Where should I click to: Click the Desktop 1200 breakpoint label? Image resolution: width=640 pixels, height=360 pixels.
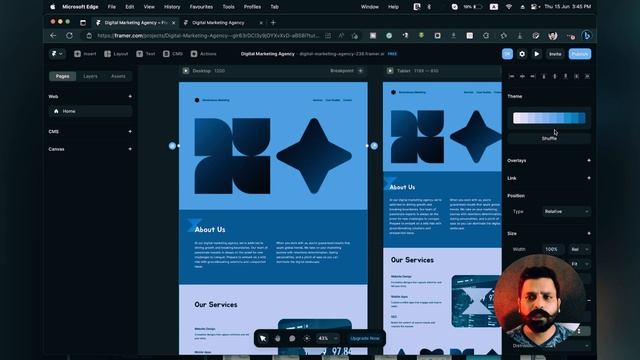pyautogui.click(x=209, y=71)
